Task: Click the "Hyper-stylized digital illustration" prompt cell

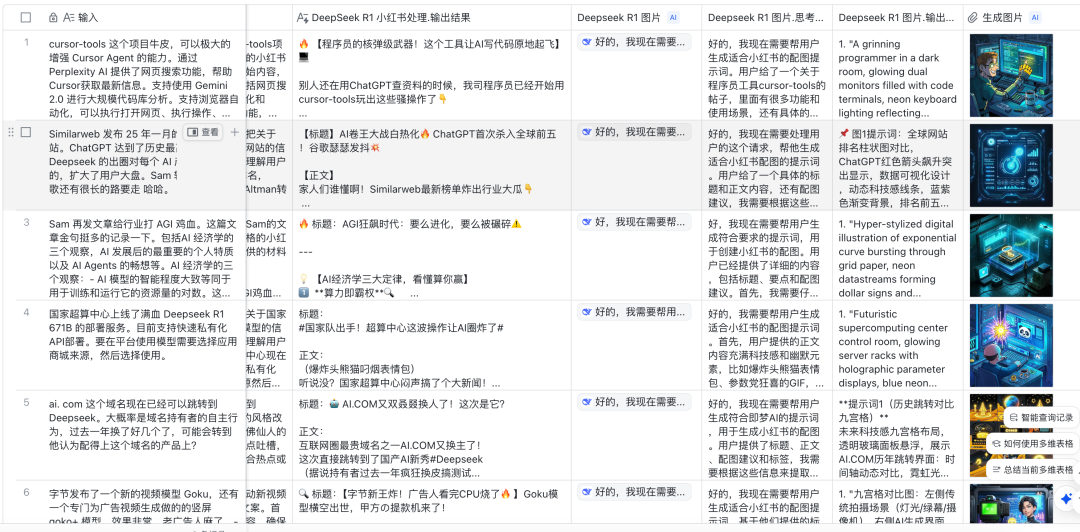Action: tap(897, 255)
